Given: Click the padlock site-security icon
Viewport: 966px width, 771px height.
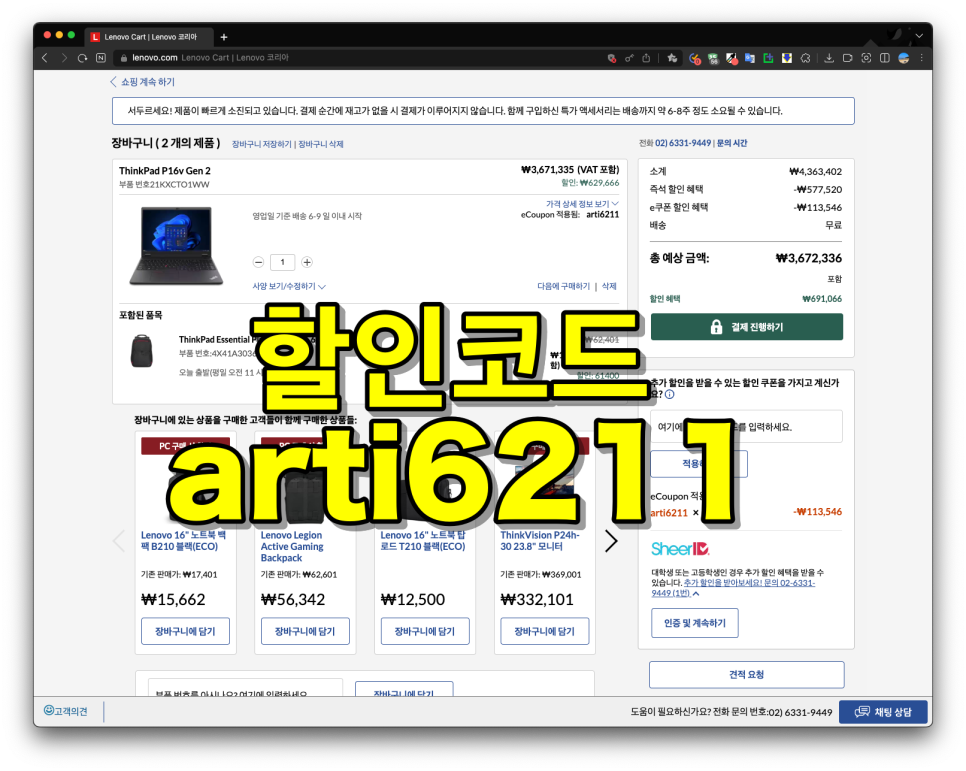Looking at the screenshot, I should (x=124, y=58).
